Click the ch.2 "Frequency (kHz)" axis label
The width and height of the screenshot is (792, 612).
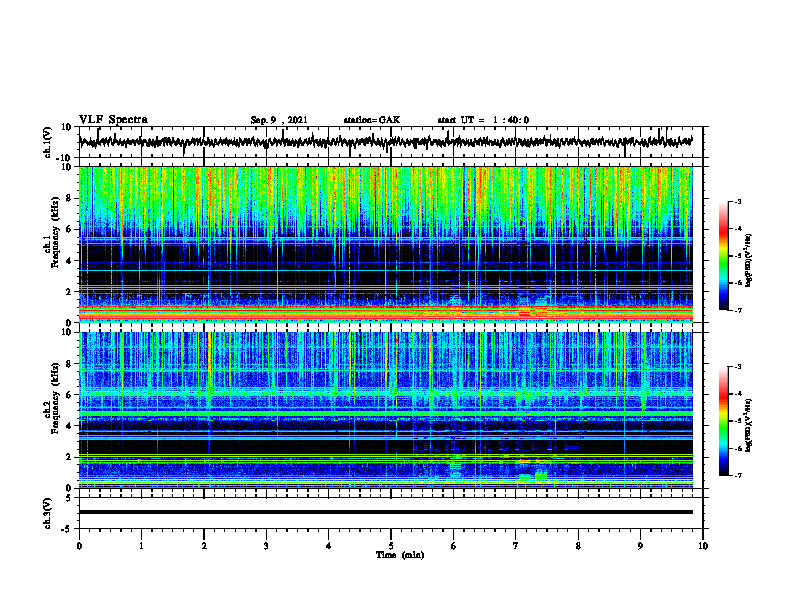(56, 397)
